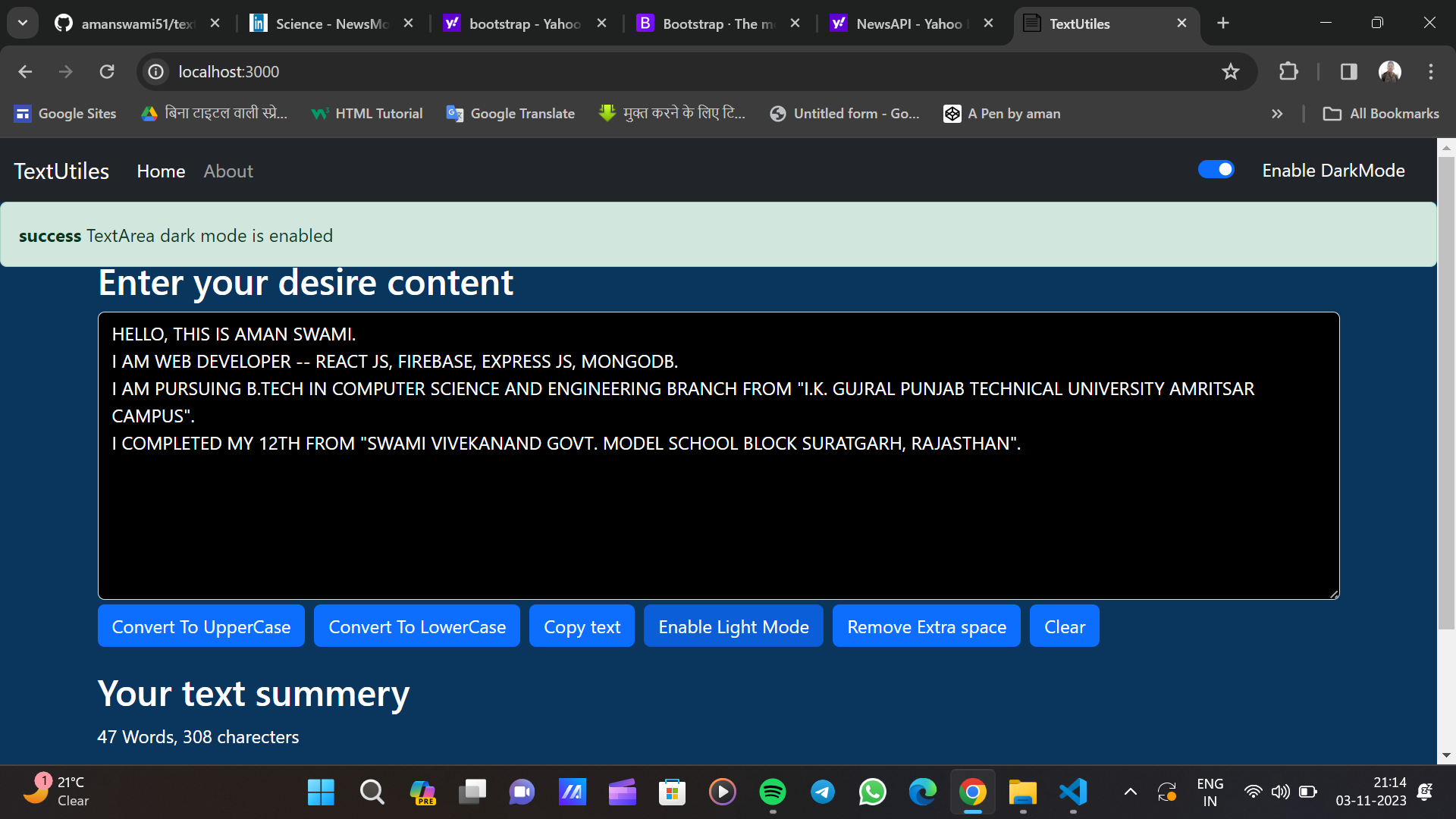Open a new tab with plus button
Viewport: 1456px width, 819px height.
[x=1222, y=24]
